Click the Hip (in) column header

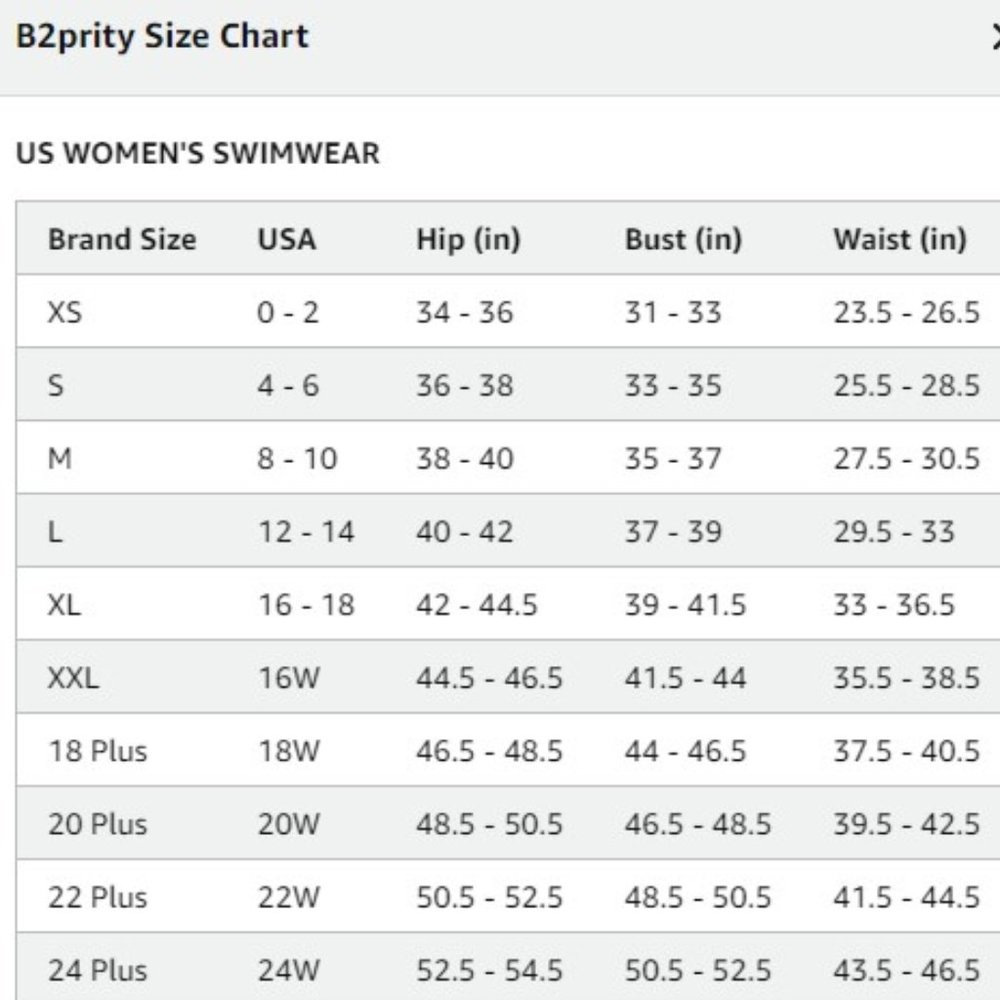click(468, 240)
